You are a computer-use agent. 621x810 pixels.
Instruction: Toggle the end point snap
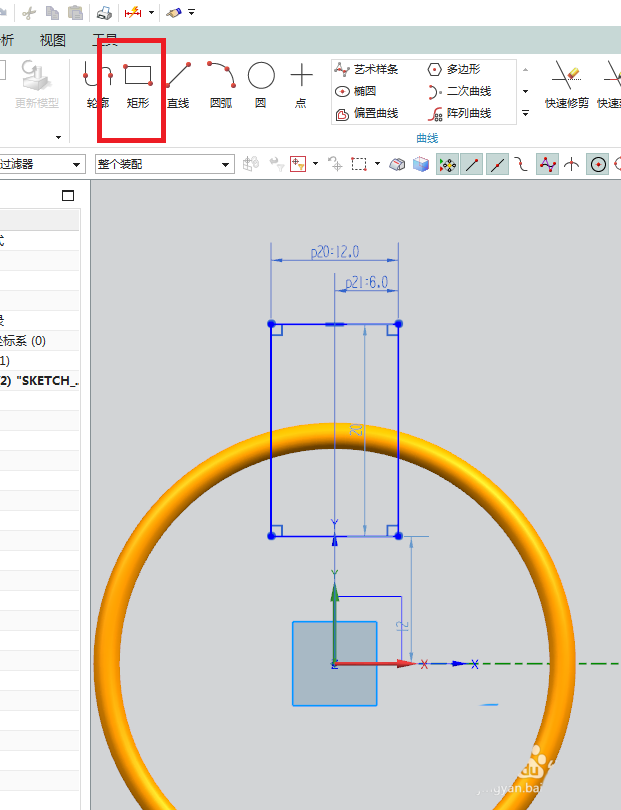pyautogui.click(x=472, y=165)
